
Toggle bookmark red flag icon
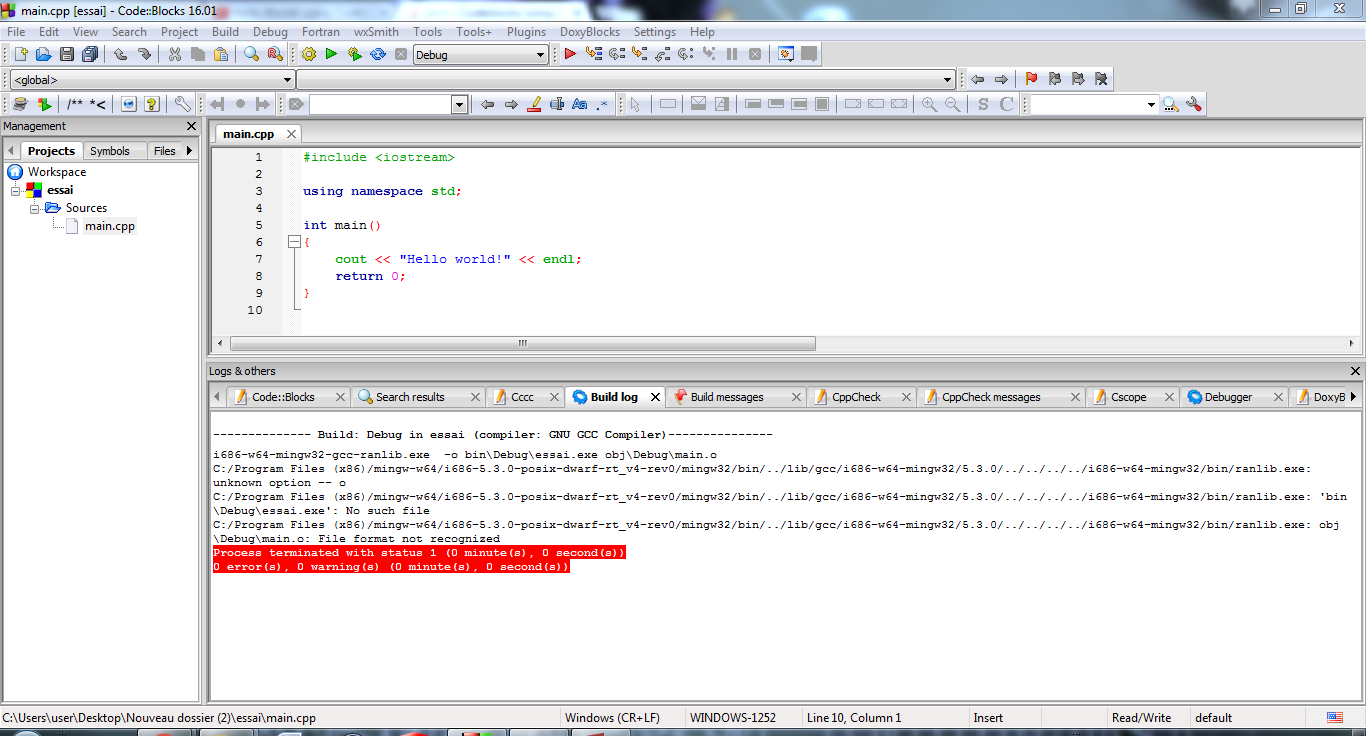click(1031, 79)
